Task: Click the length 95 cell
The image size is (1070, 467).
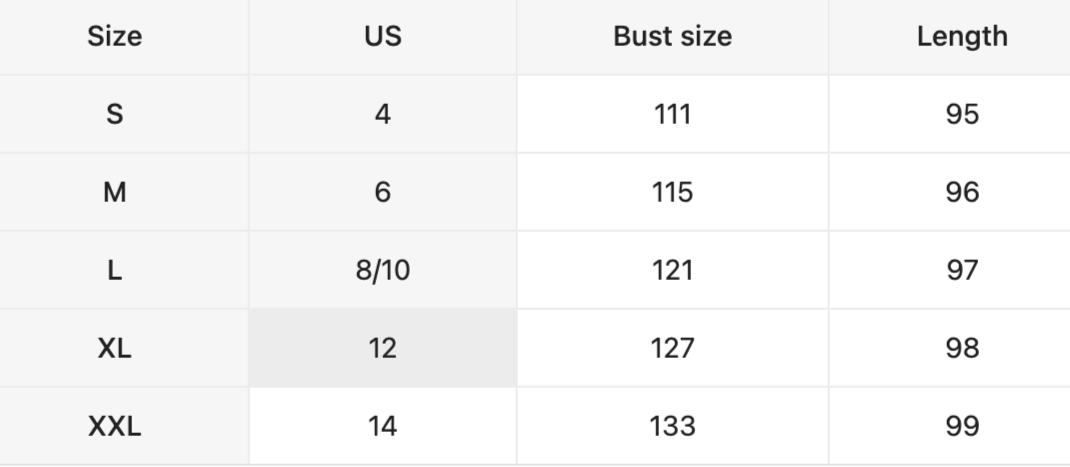Action: 961,114
